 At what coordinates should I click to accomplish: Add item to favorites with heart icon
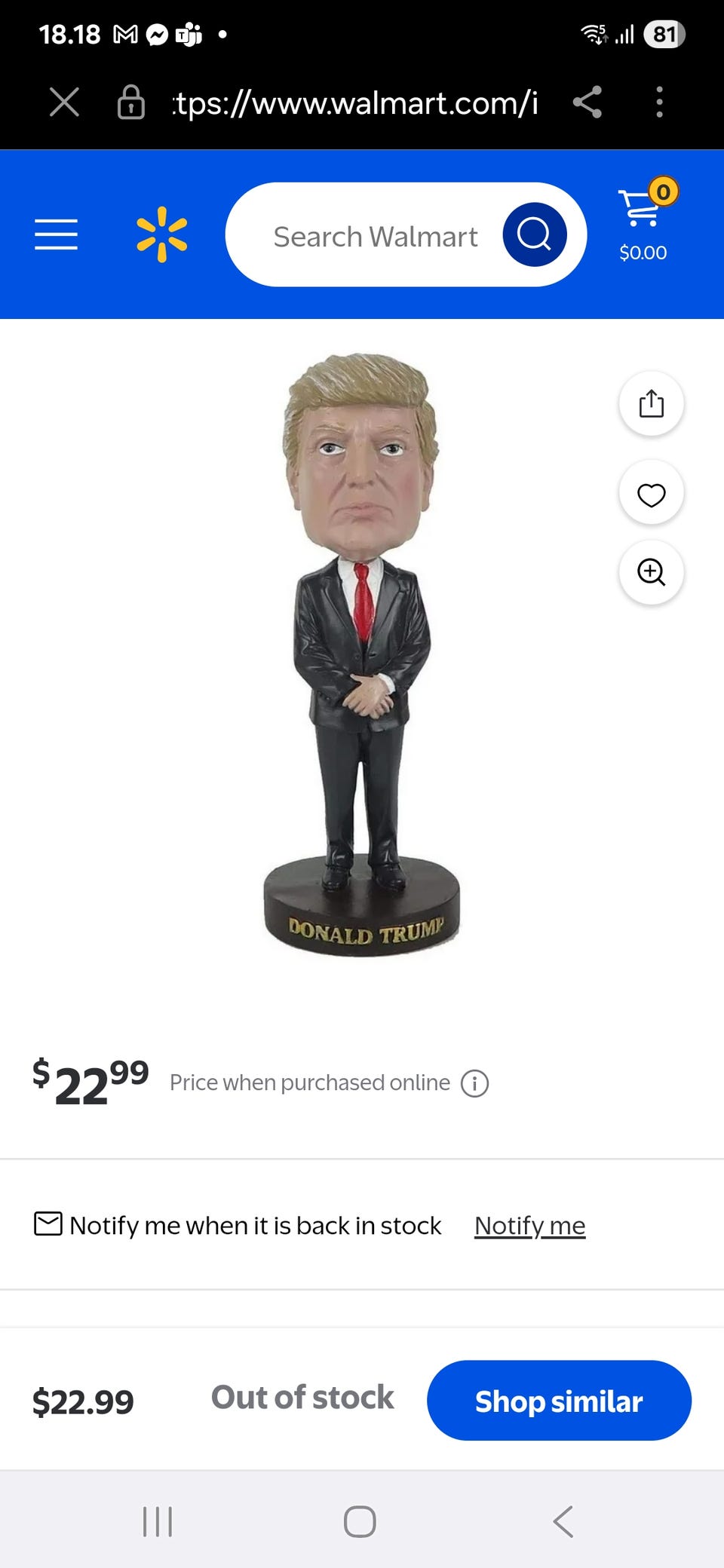652,495
